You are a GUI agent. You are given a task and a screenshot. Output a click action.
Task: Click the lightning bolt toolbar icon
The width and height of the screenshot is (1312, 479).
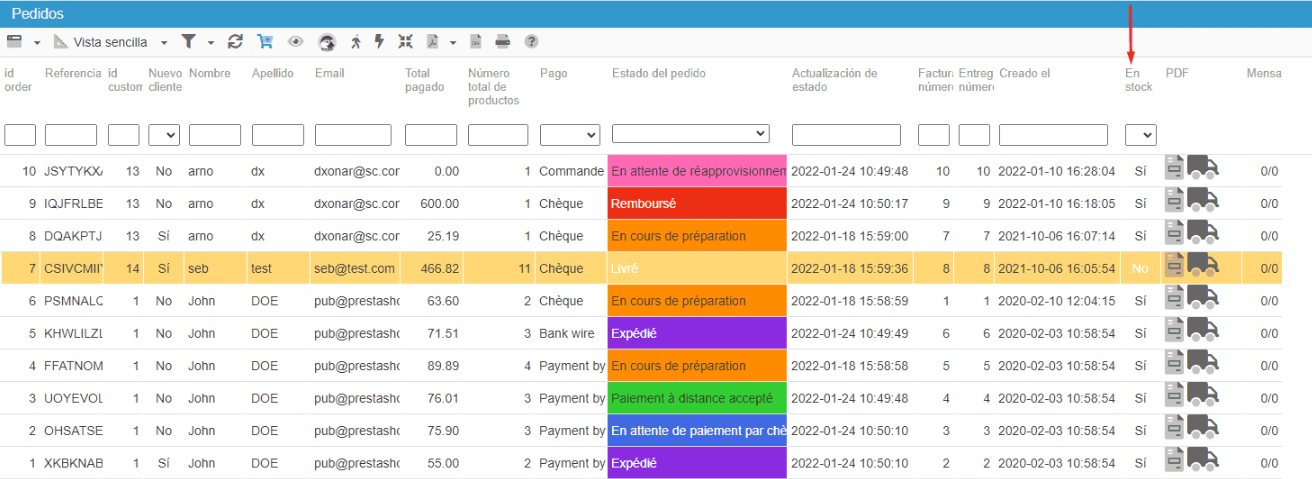pos(379,42)
